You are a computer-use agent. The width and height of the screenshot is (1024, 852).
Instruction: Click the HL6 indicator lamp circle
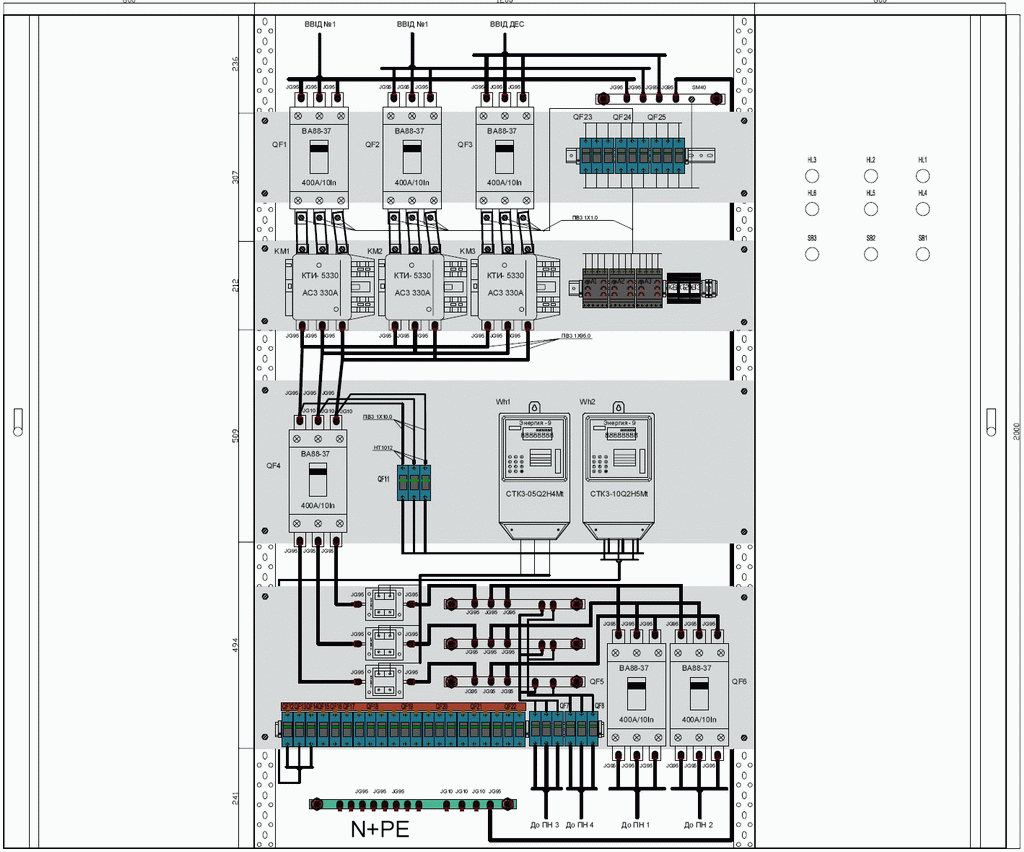812,209
